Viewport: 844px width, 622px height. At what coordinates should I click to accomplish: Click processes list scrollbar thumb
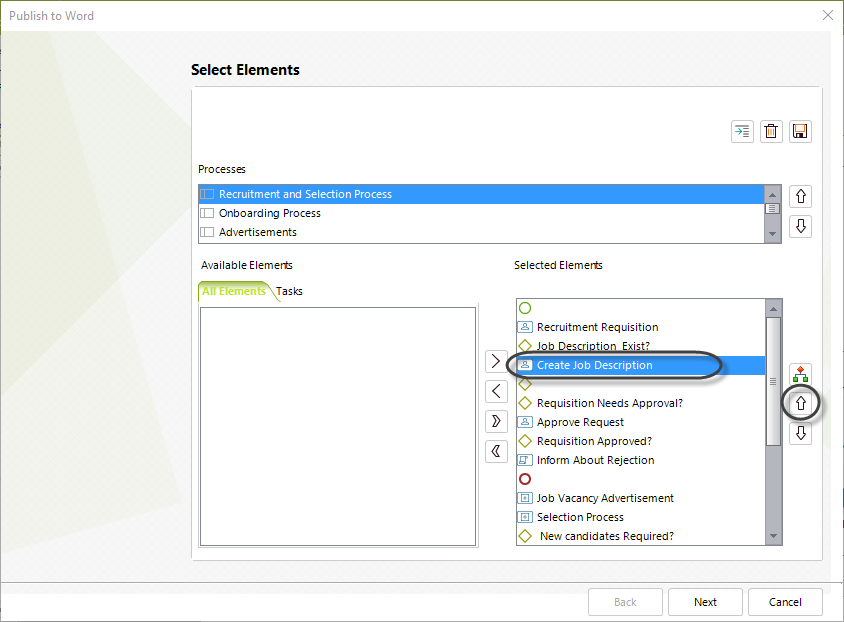point(772,208)
